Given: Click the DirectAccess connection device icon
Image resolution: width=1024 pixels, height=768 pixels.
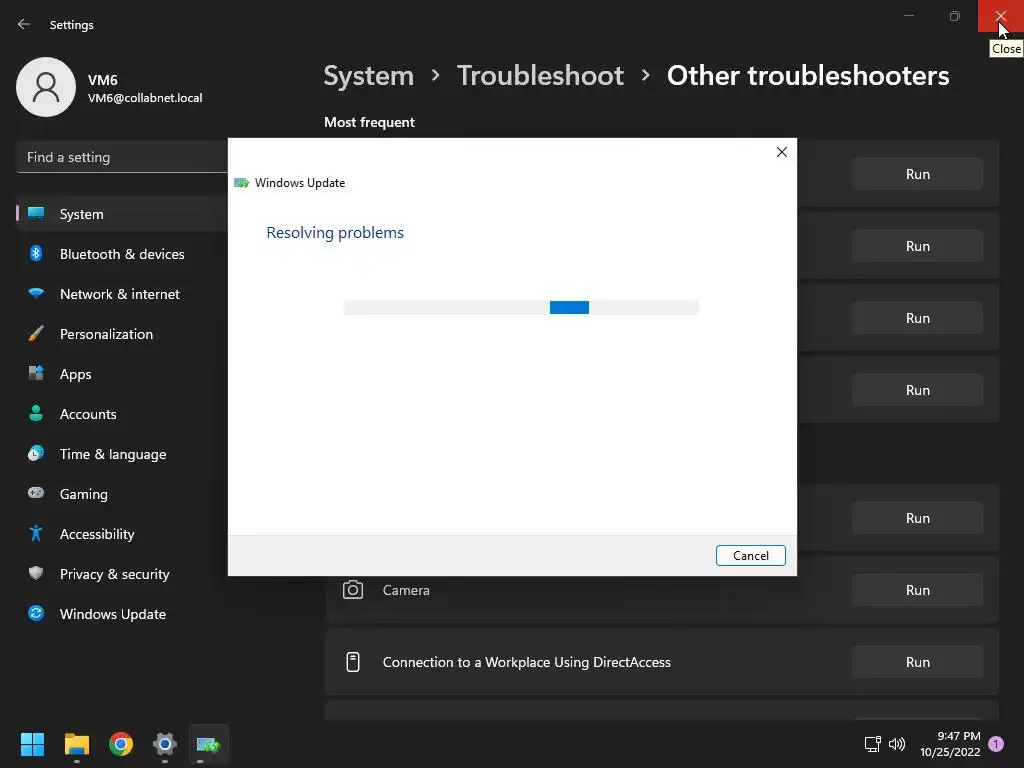Looking at the screenshot, I should (353, 662).
